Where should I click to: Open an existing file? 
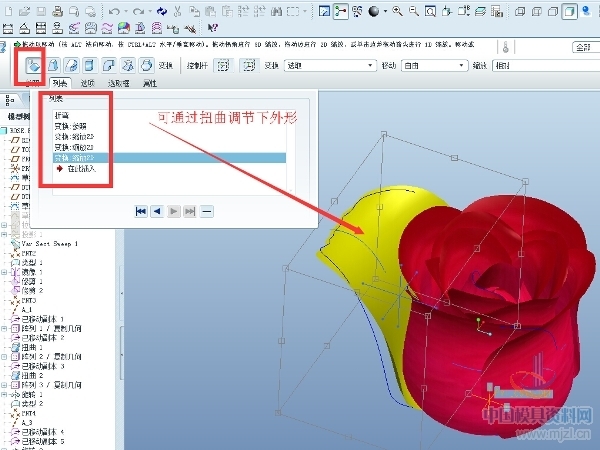click(x=24, y=11)
